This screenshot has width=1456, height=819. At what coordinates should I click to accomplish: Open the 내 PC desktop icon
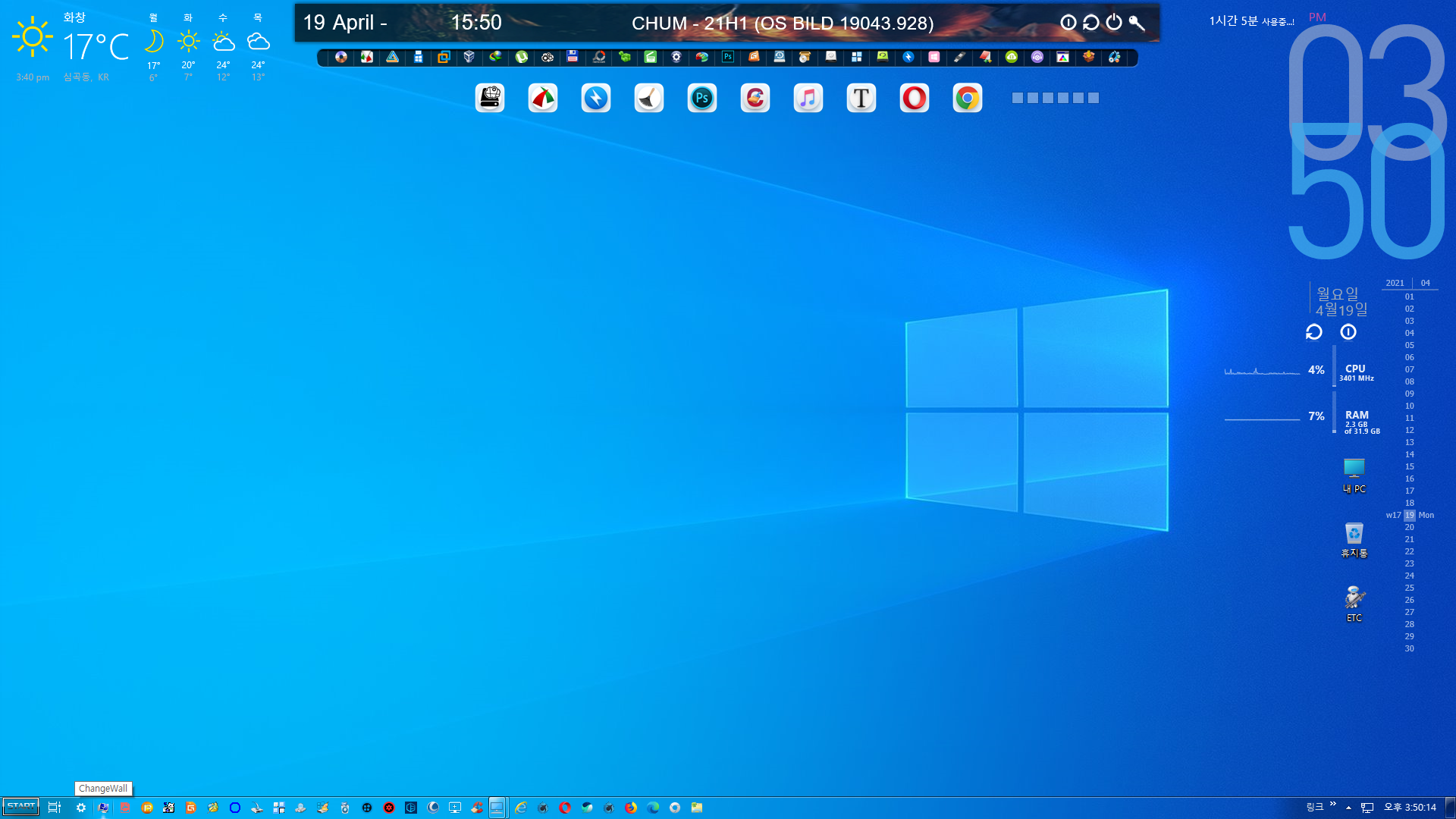point(1354,475)
